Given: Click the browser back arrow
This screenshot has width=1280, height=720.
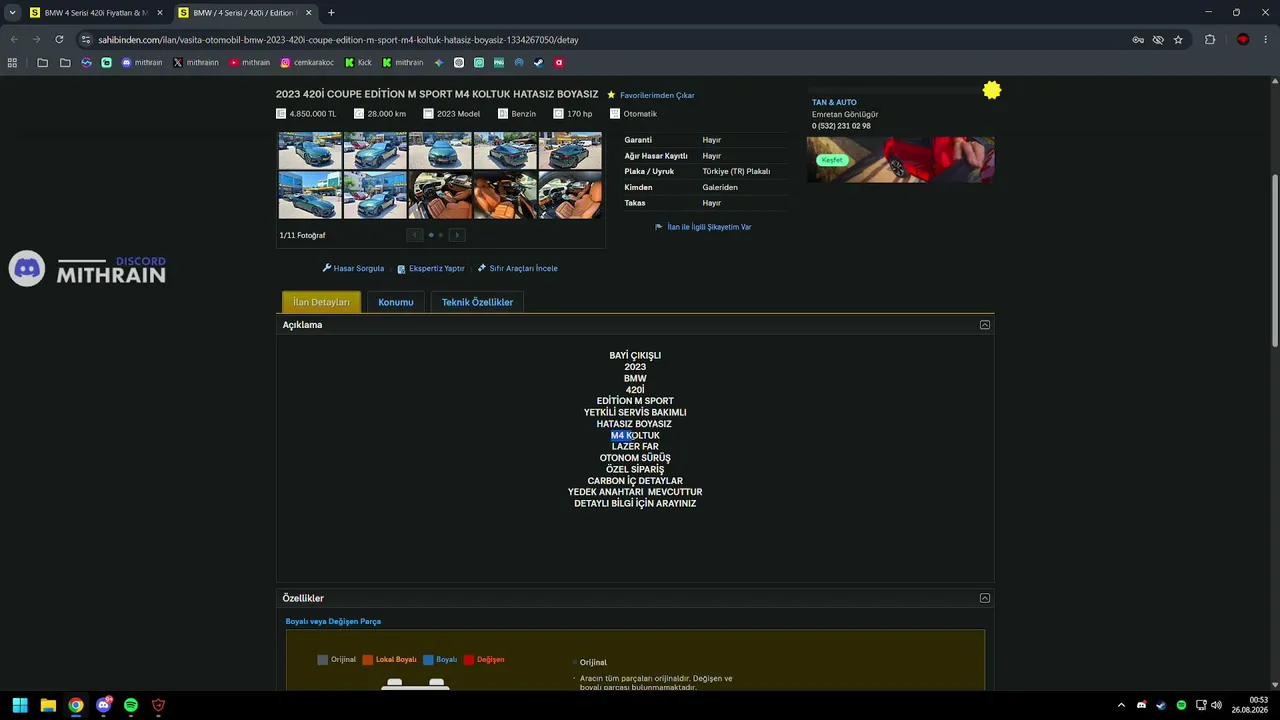Looking at the screenshot, I should 14,40.
